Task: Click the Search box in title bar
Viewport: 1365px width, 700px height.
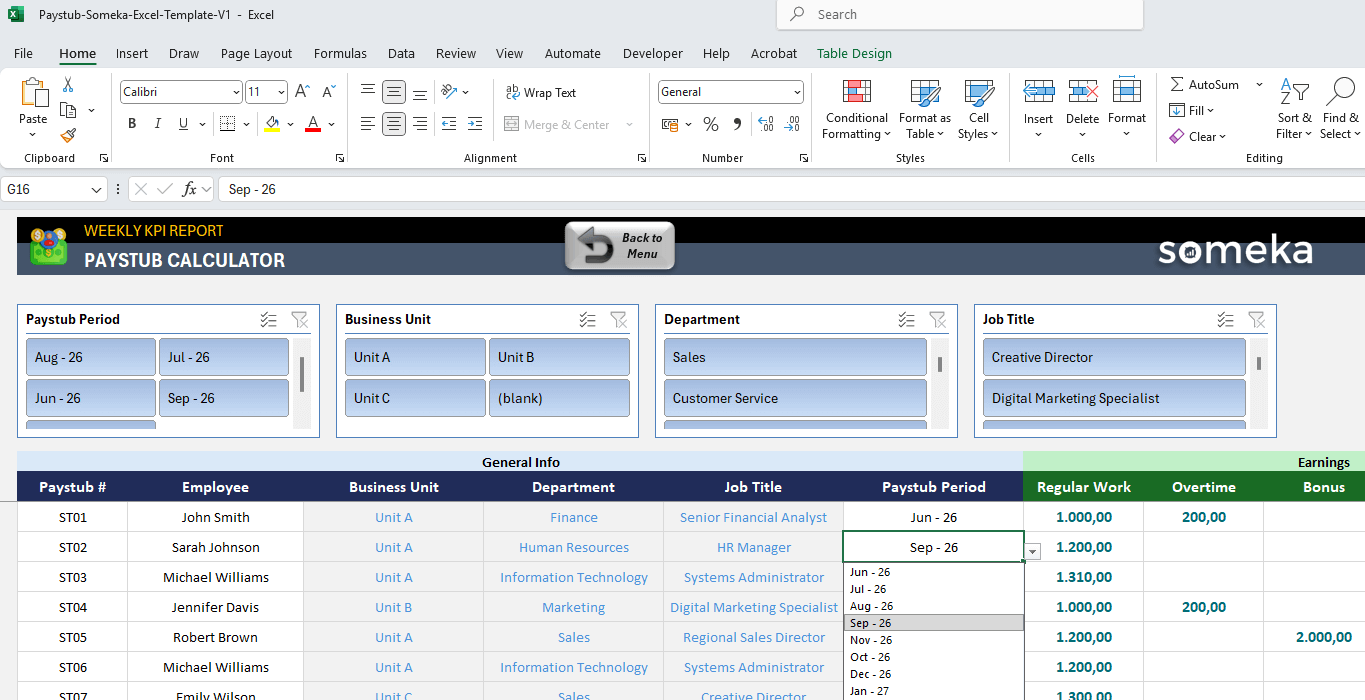Action: 960,15
